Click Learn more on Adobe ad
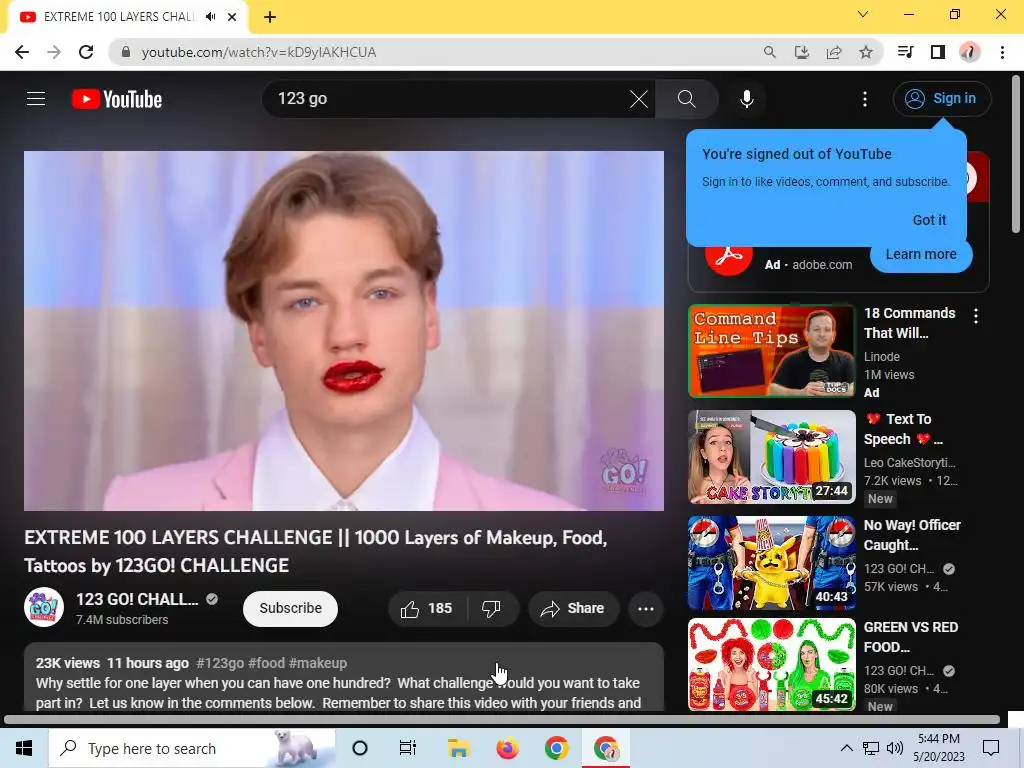This screenshot has width=1024, height=768. (921, 254)
